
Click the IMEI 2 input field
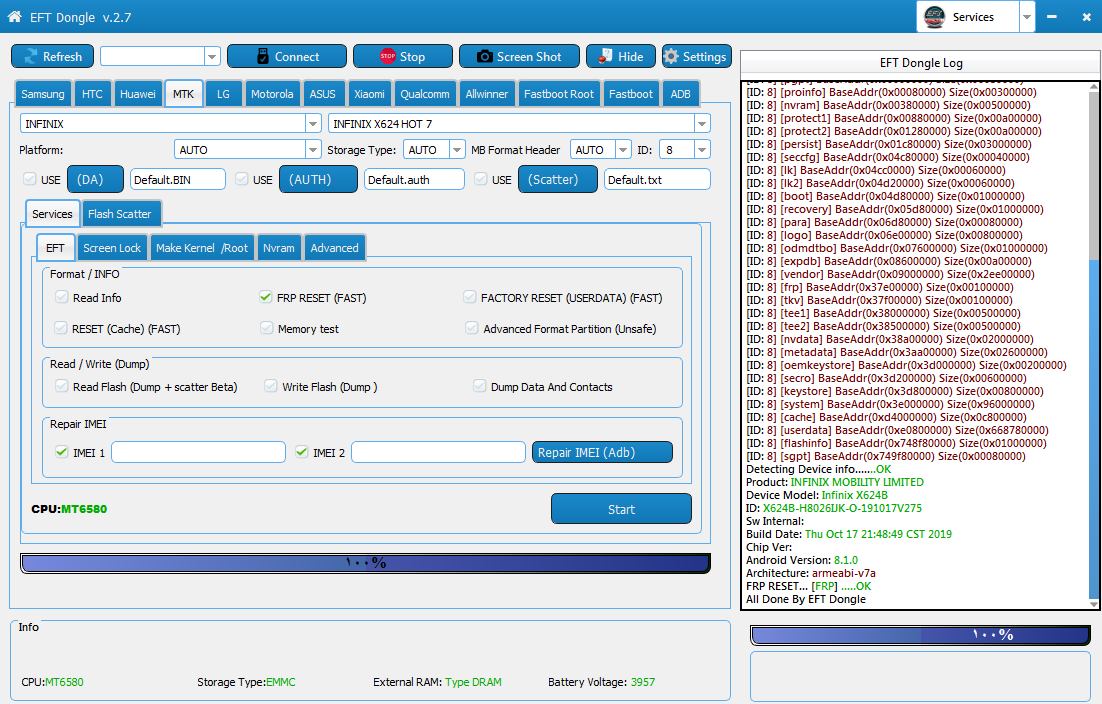(x=439, y=452)
